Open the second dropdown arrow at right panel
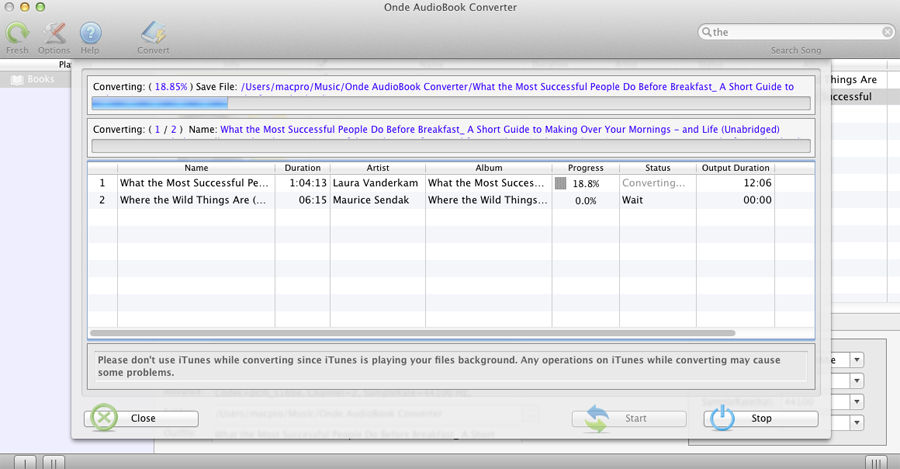Screen dimensions: 900x469 (x=856, y=381)
